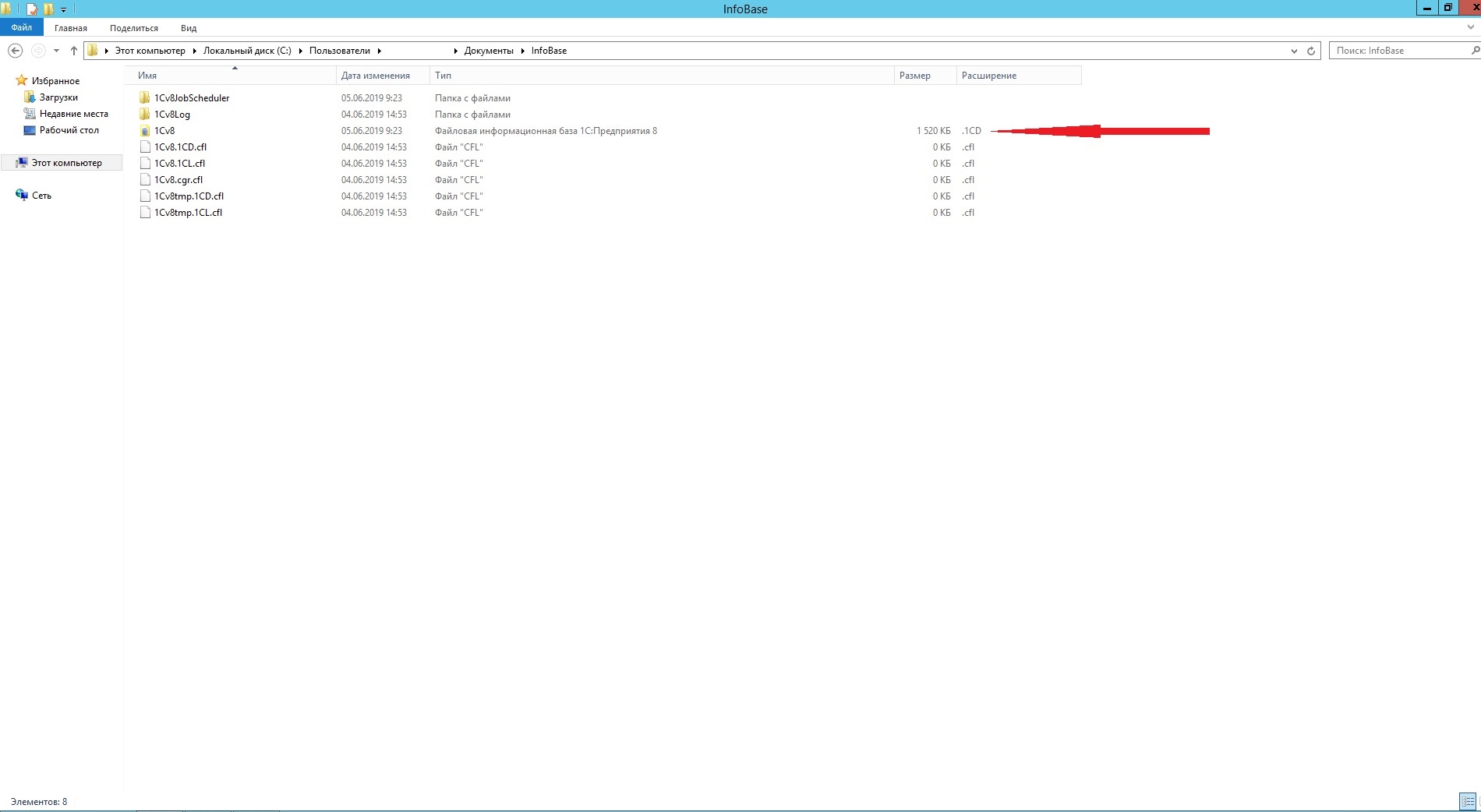
Task: Select the 1Cv8JobScheduler folder name
Action: click(192, 98)
